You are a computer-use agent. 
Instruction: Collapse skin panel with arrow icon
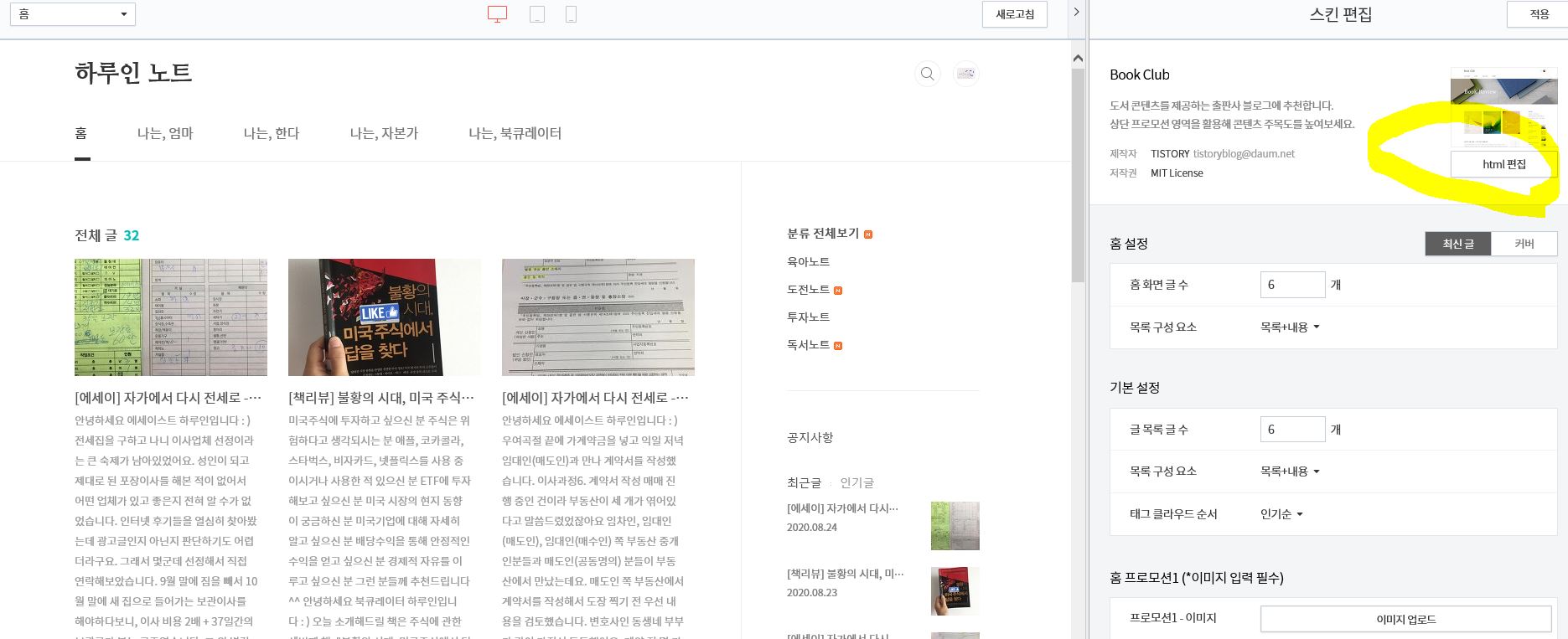pos(1077,13)
